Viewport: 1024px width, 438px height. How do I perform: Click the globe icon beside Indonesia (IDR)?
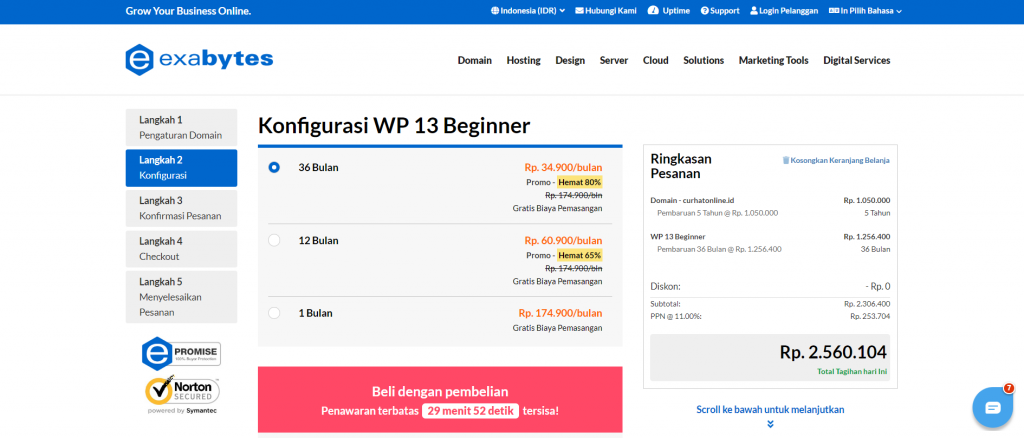(494, 11)
